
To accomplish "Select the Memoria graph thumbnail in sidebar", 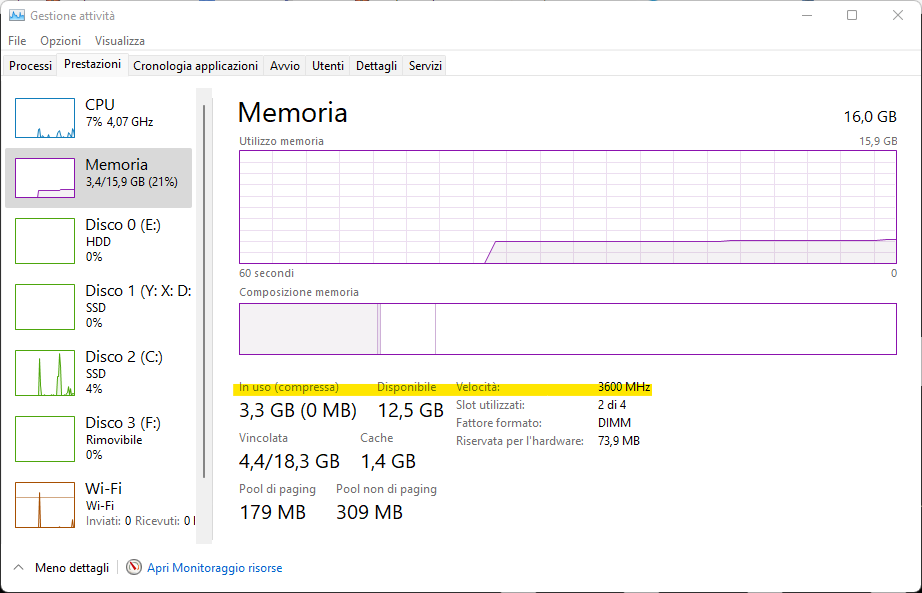I will (x=45, y=178).
